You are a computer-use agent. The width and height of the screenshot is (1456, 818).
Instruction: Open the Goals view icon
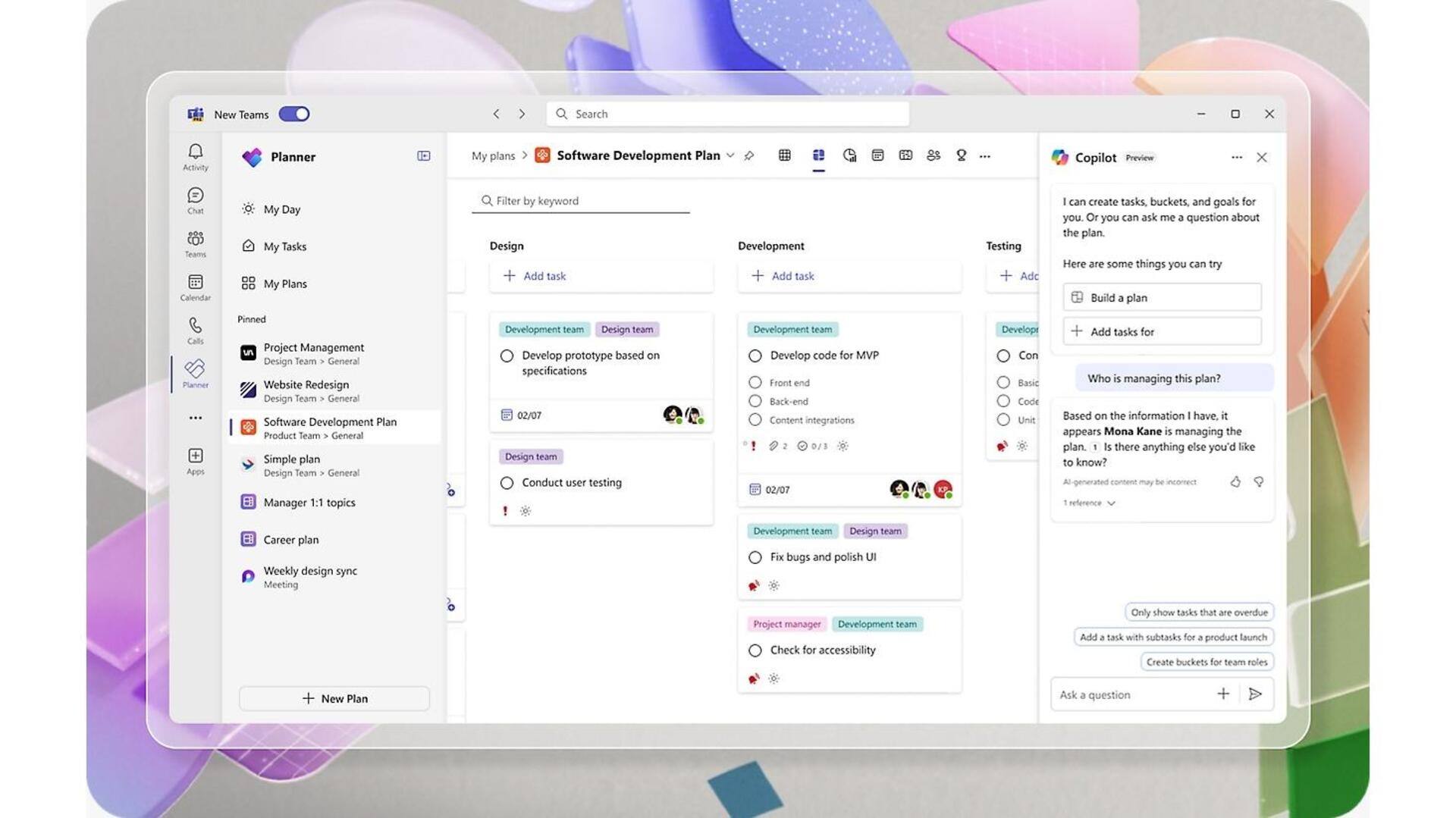click(961, 155)
